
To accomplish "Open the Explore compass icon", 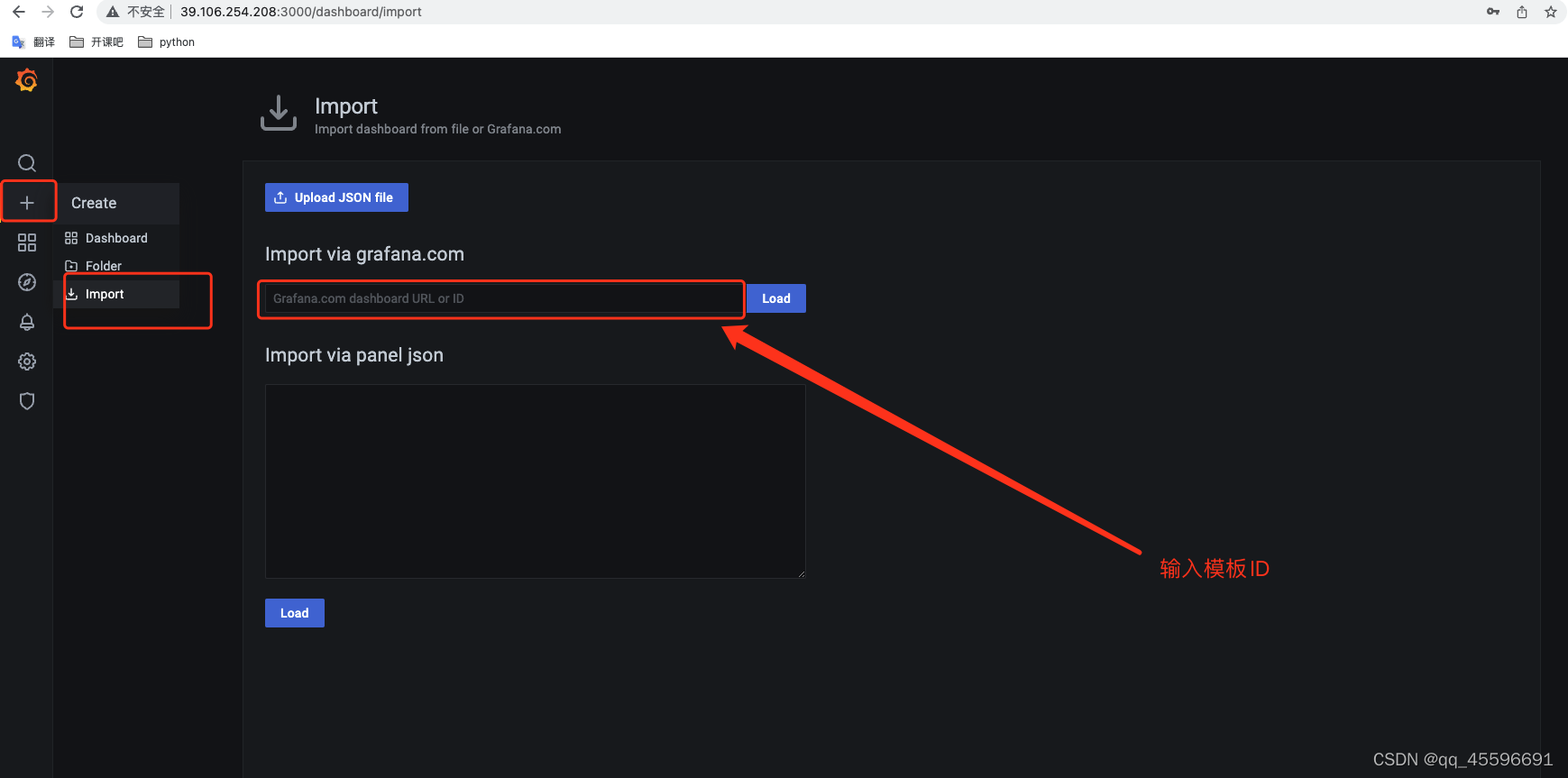I will coord(27,282).
